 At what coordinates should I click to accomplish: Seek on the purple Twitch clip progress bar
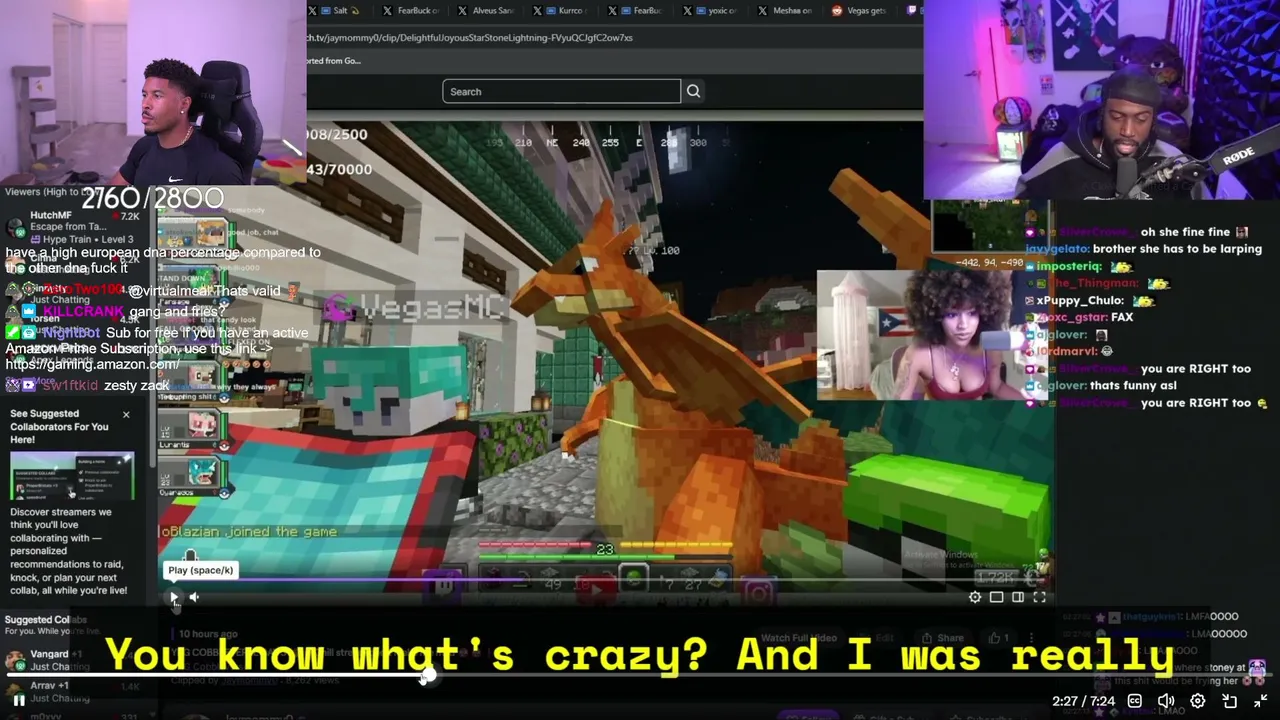[606, 580]
